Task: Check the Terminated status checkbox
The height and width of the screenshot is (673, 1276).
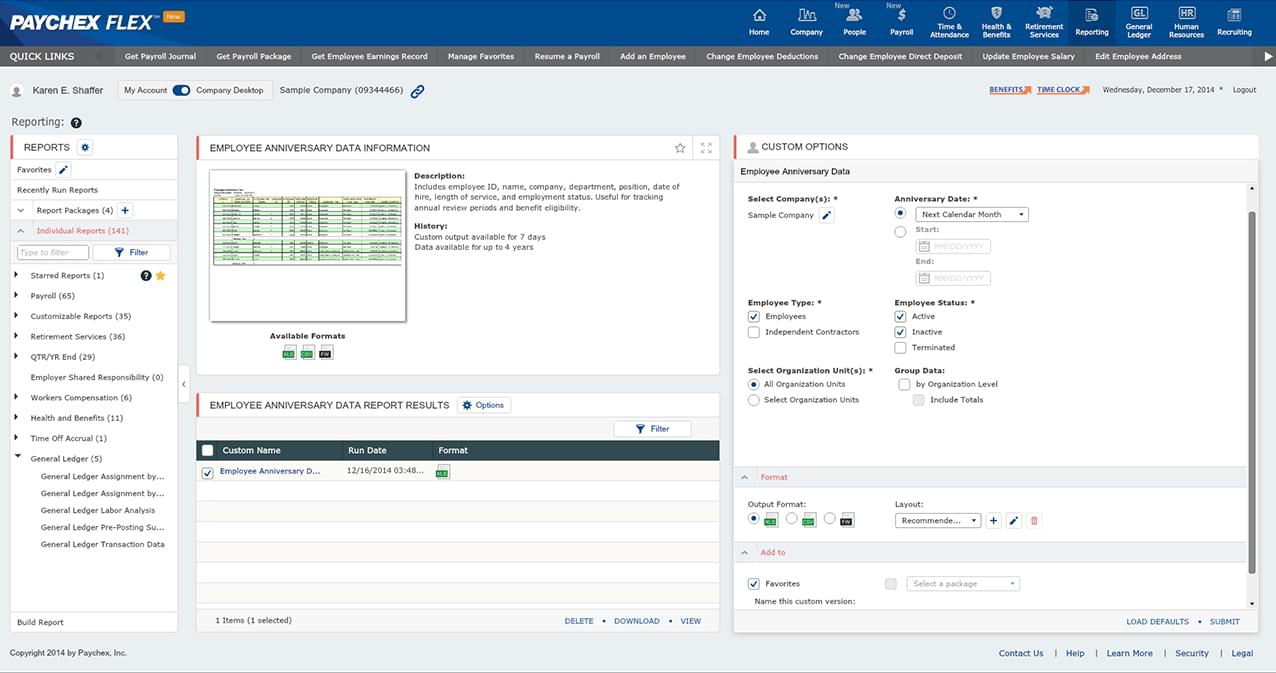Action: (900, 348)
